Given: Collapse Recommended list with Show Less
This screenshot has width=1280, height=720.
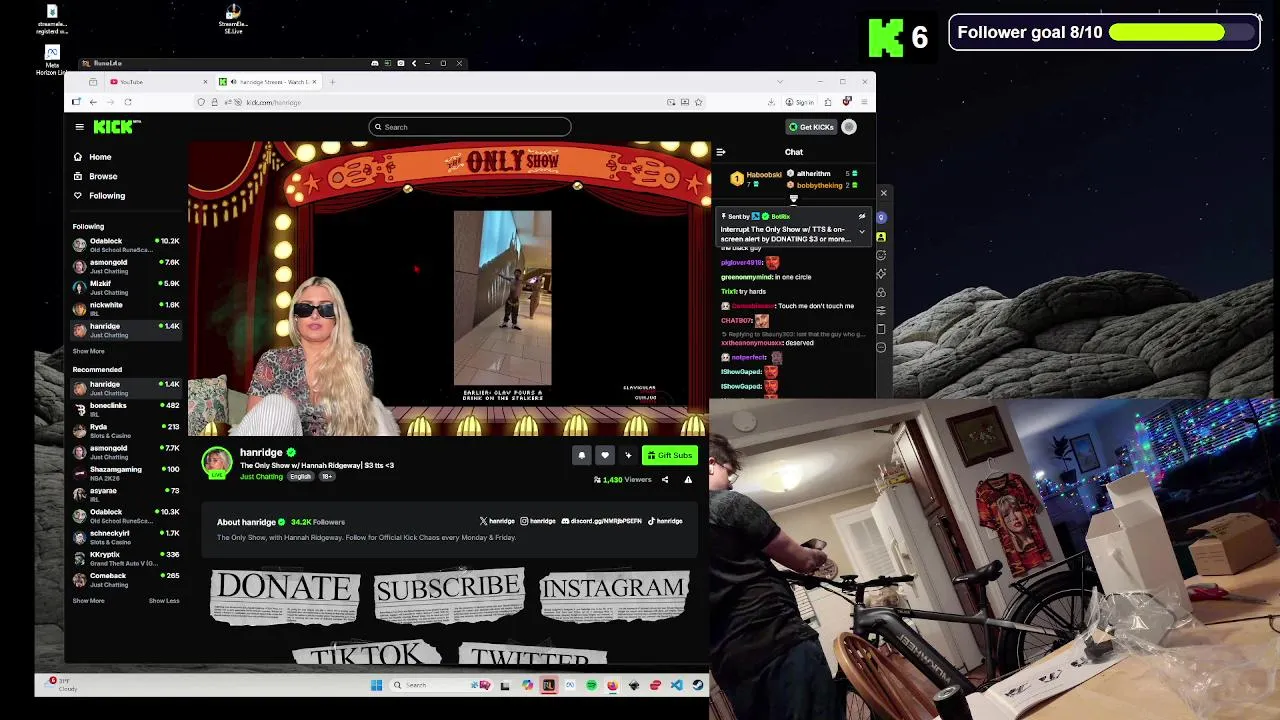Looking at the screenshot, I should [164, 601].
